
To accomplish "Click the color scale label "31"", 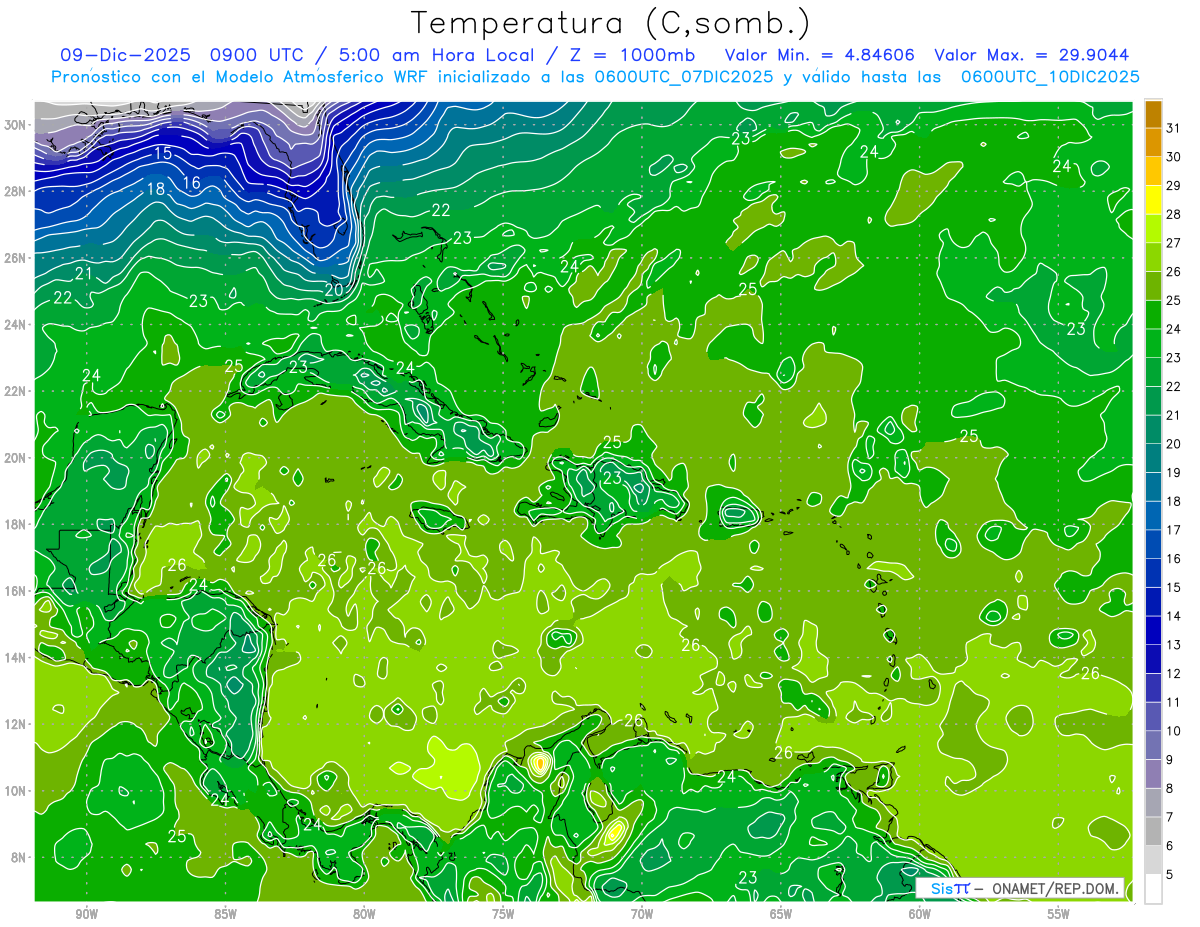I will coord(1174,128).
